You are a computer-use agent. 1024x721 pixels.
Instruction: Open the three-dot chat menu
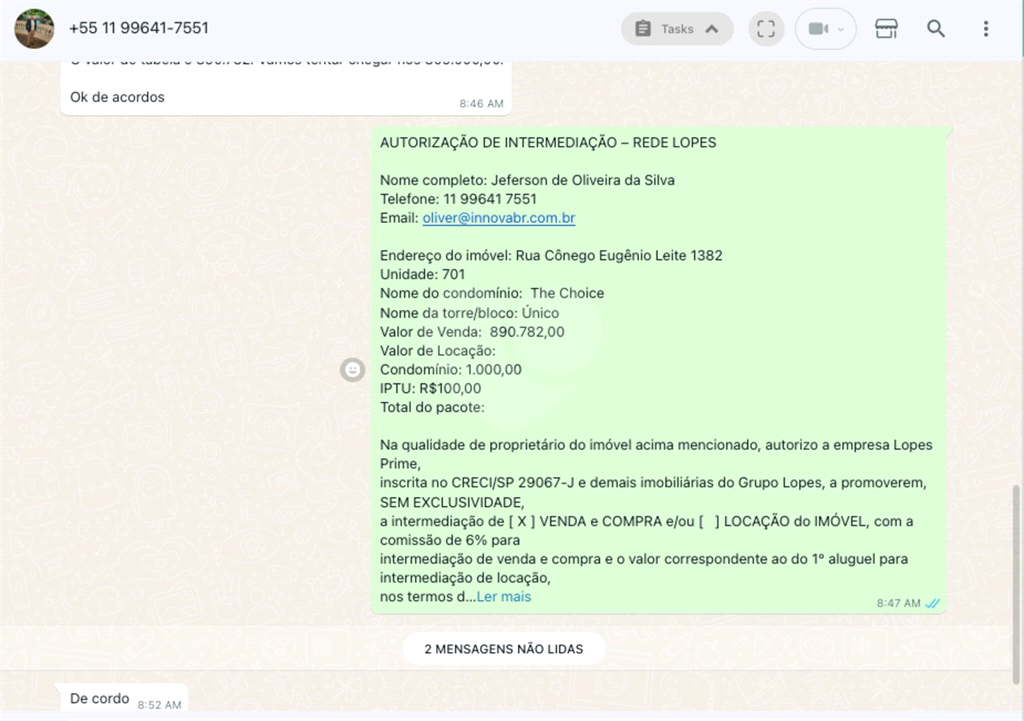[986, 29]
